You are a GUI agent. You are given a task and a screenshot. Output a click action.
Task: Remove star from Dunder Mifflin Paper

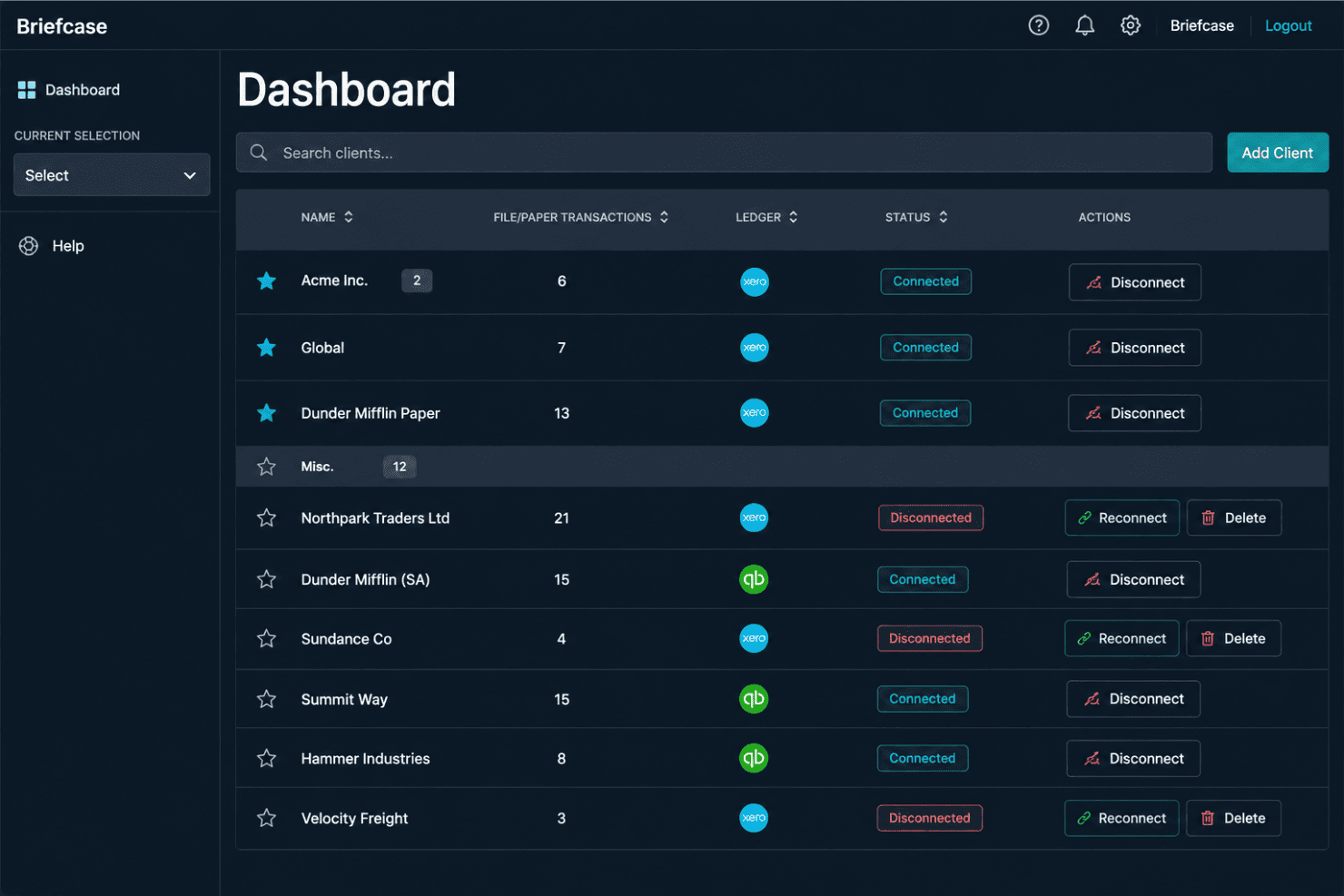click(x=266, y=413)
